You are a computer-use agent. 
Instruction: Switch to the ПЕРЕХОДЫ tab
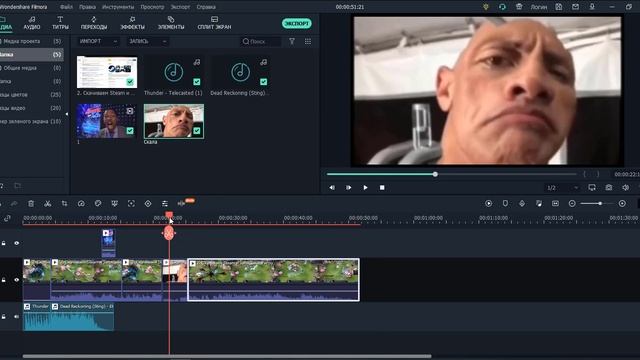pos(94,23)
